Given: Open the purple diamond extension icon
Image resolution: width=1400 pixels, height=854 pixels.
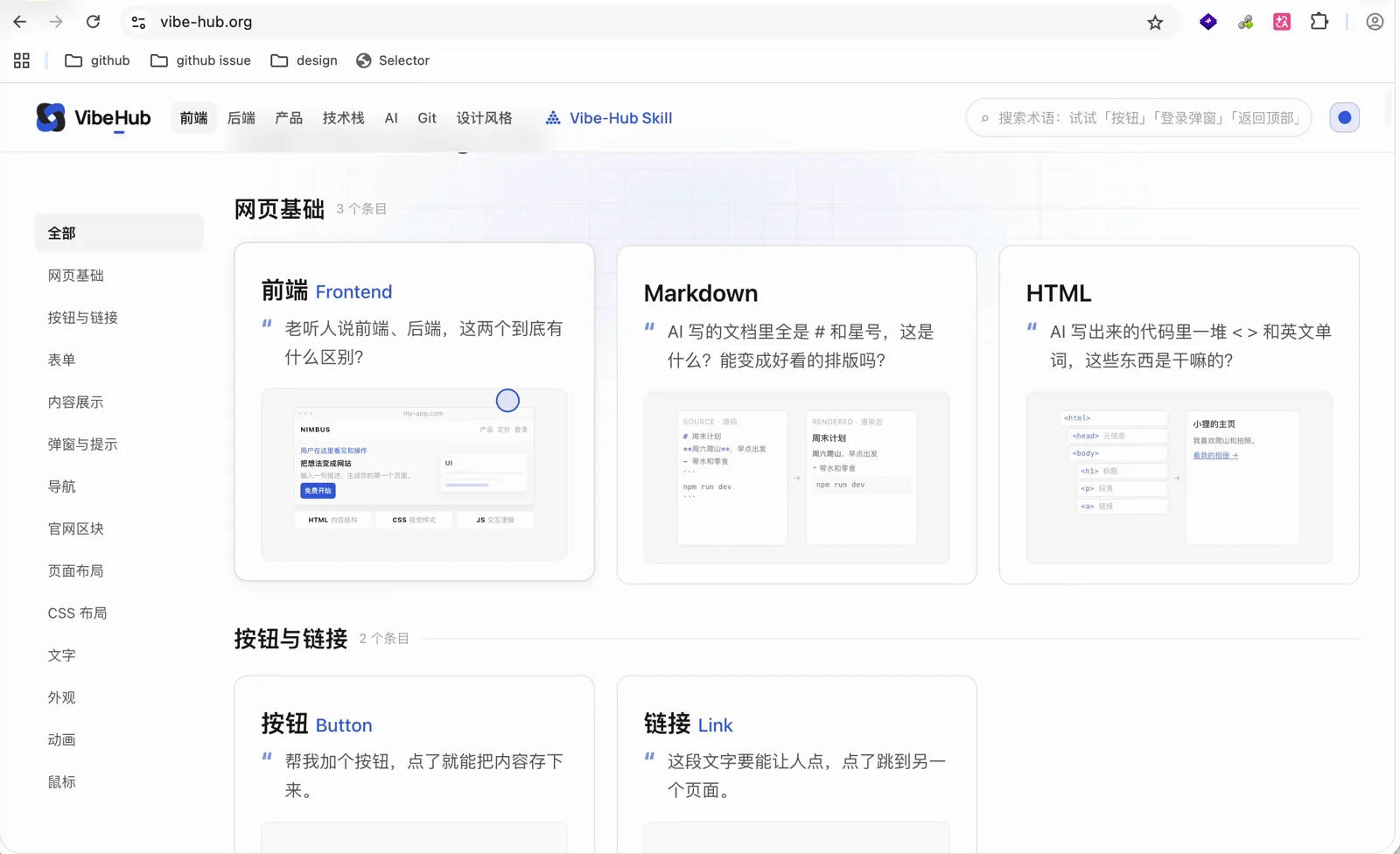Looking at the screenshot, I should click(1208, 22).
